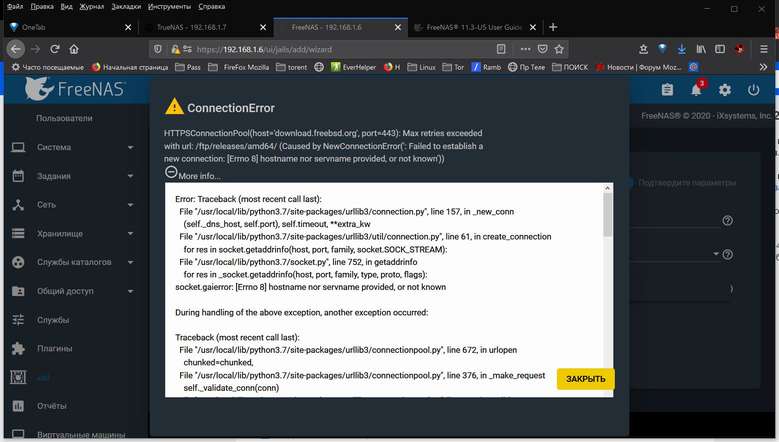This screenshot has width=779, height=442.
Task: Click the jails icon in the sidebar
Action: point(18,377)
